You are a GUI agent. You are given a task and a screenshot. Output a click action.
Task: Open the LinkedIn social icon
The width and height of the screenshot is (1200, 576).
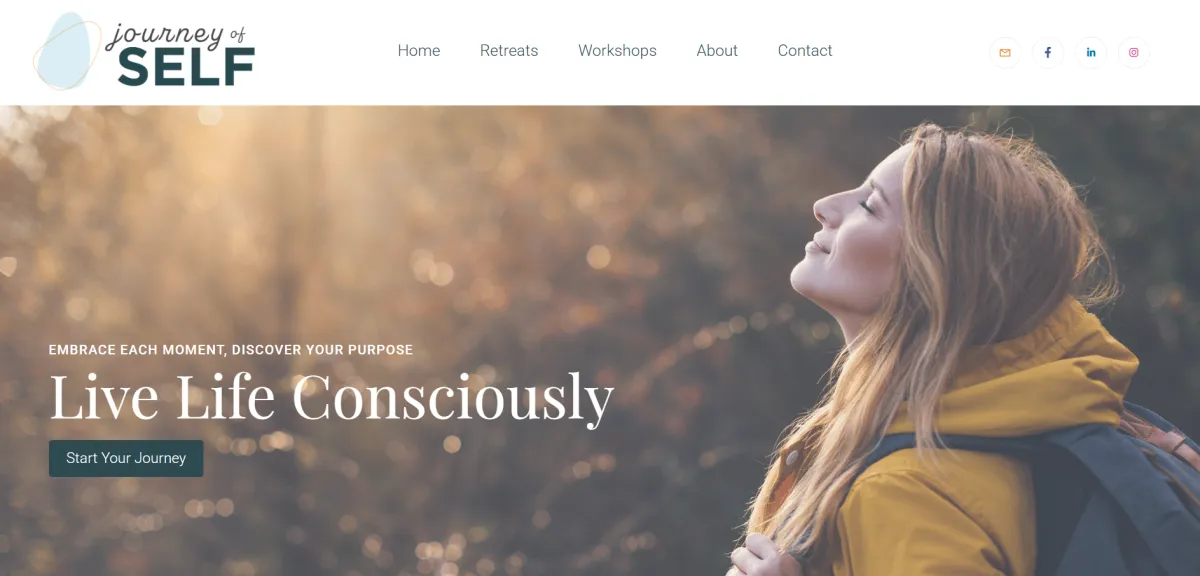click(x=1091, y=53)
